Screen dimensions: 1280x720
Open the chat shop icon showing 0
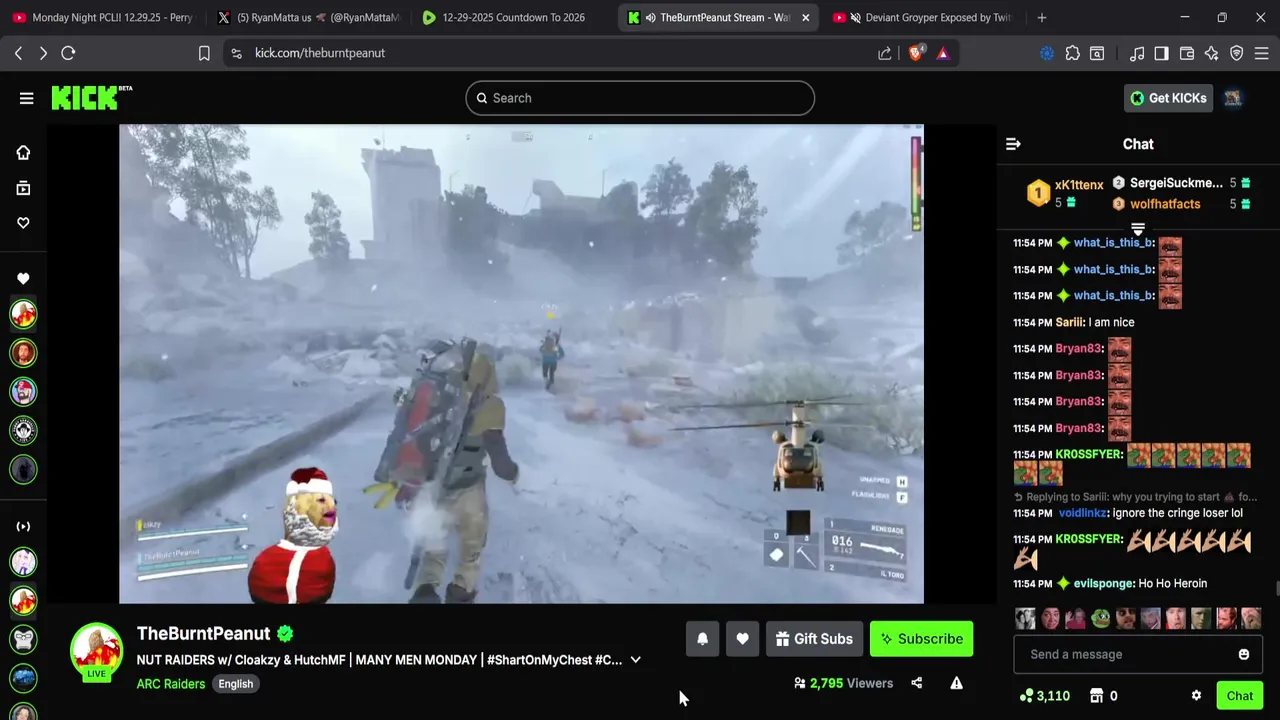point(1103,696)
